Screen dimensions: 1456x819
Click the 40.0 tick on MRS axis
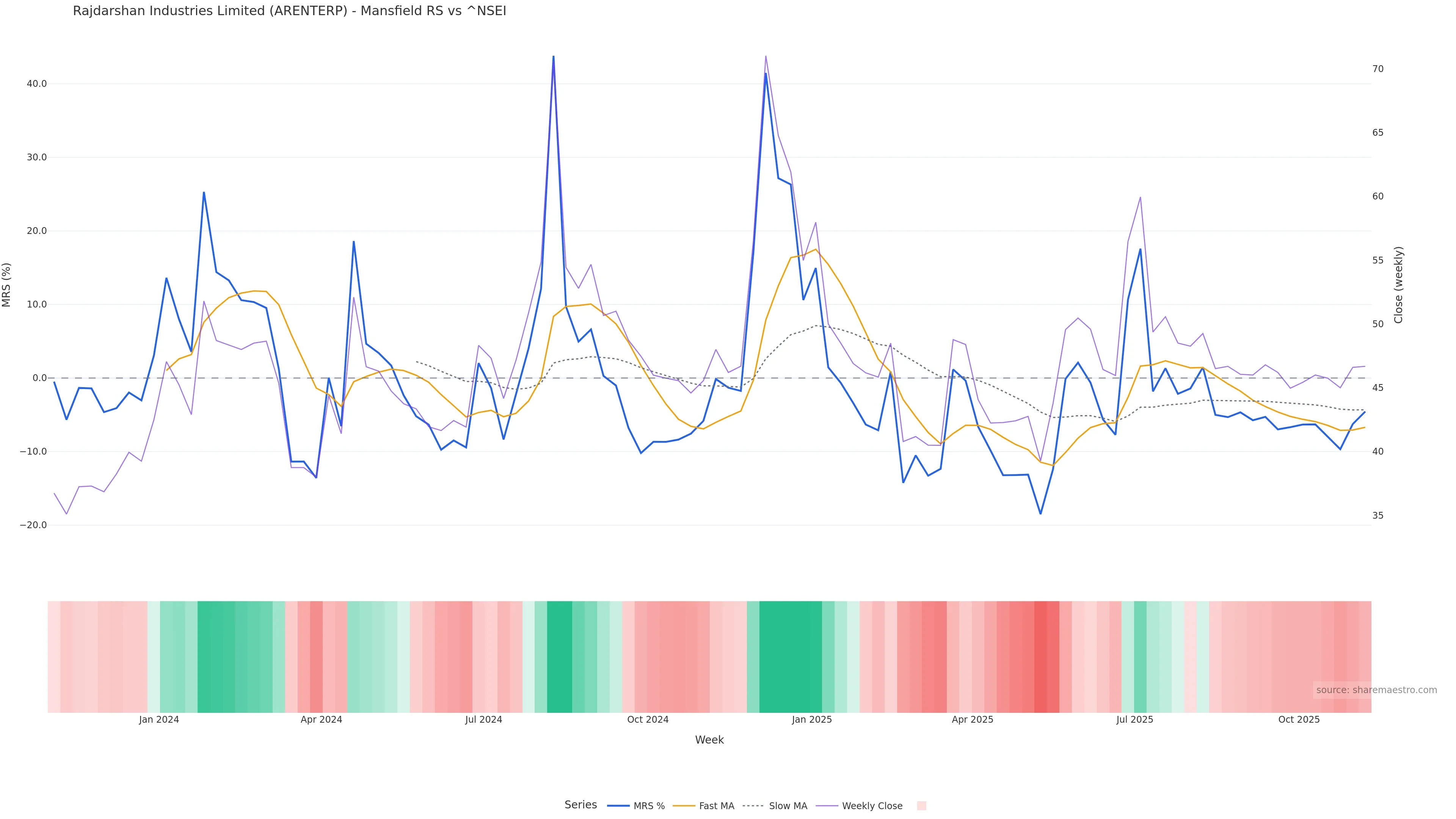[x=36, y=84]
